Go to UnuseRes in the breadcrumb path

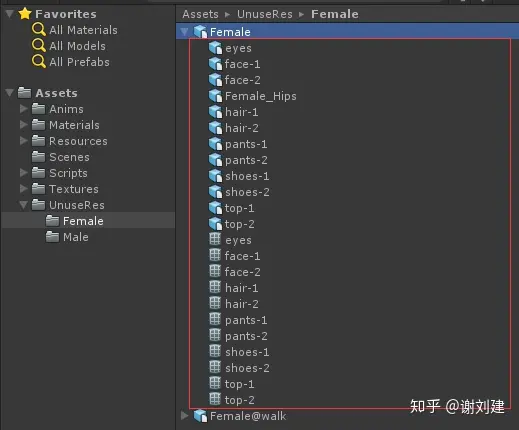click(x=265, y=14)
